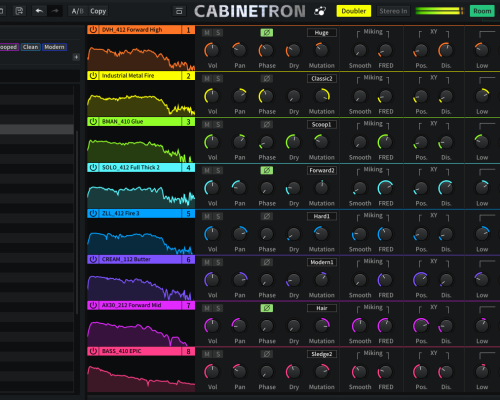500x400 pixels.
Task: Mute slot 8 with the M button
Action: 207,354
